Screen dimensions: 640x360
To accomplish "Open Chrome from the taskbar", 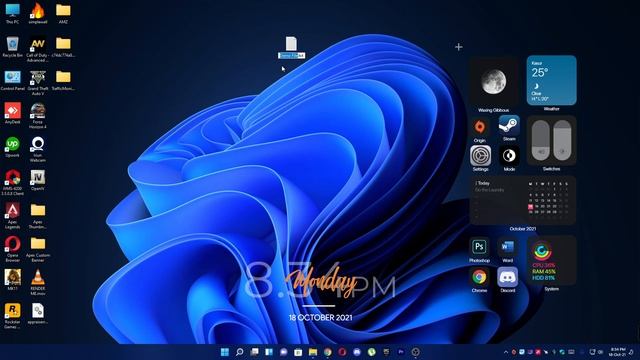I will point(328,352).
